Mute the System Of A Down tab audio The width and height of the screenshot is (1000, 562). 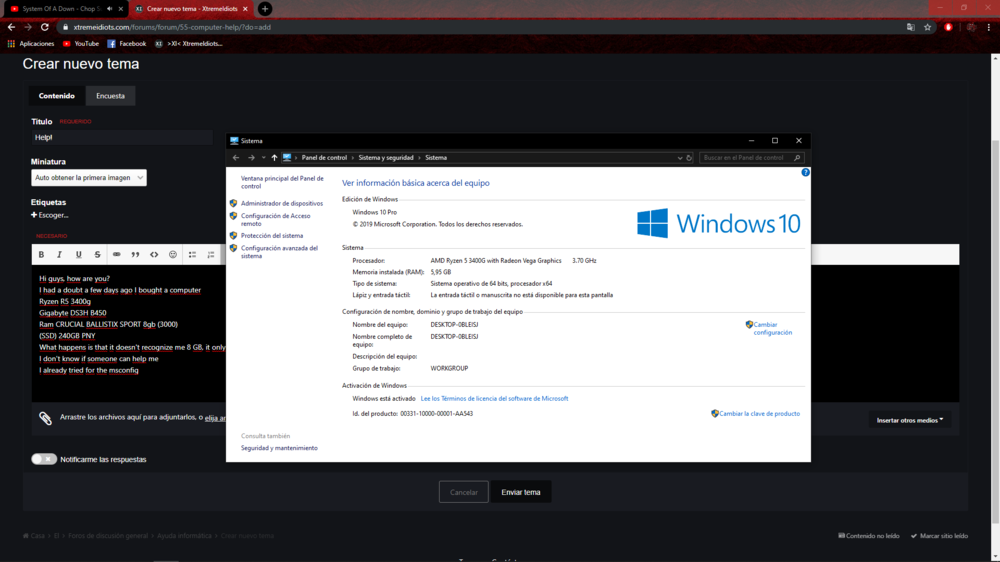point(108,8)
